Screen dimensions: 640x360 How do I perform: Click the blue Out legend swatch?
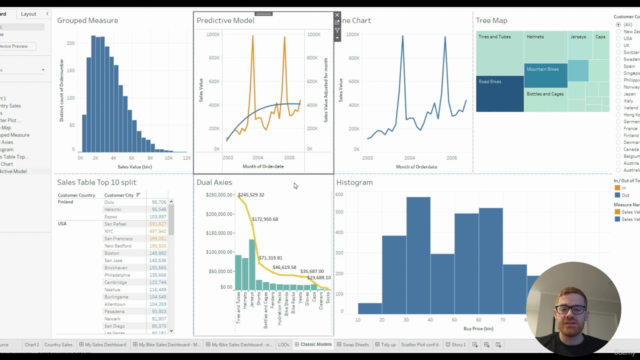click(x=617, y=195)
